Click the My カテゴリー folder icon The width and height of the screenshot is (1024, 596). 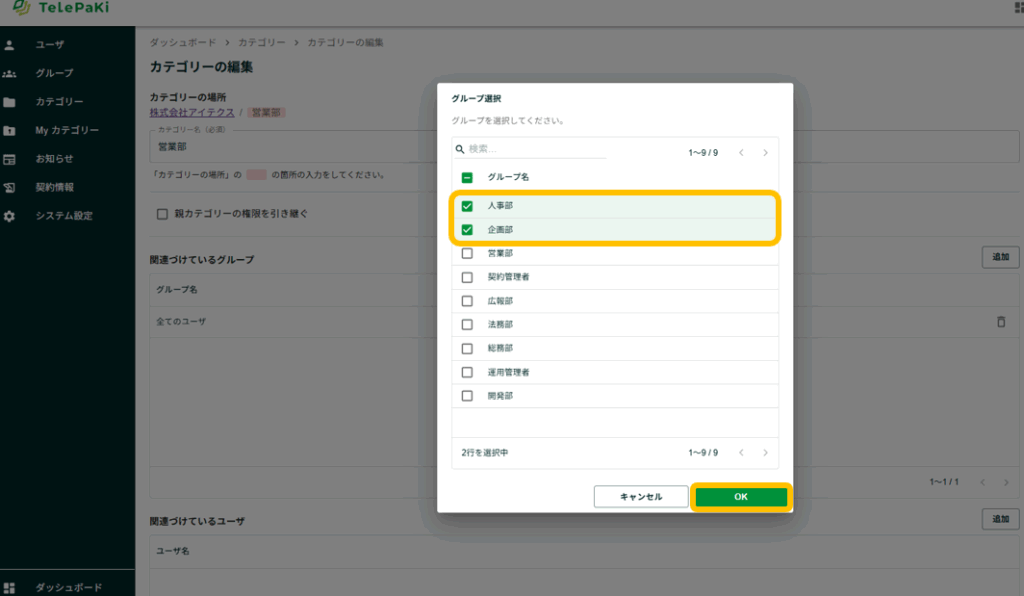(x=9, y=130)
